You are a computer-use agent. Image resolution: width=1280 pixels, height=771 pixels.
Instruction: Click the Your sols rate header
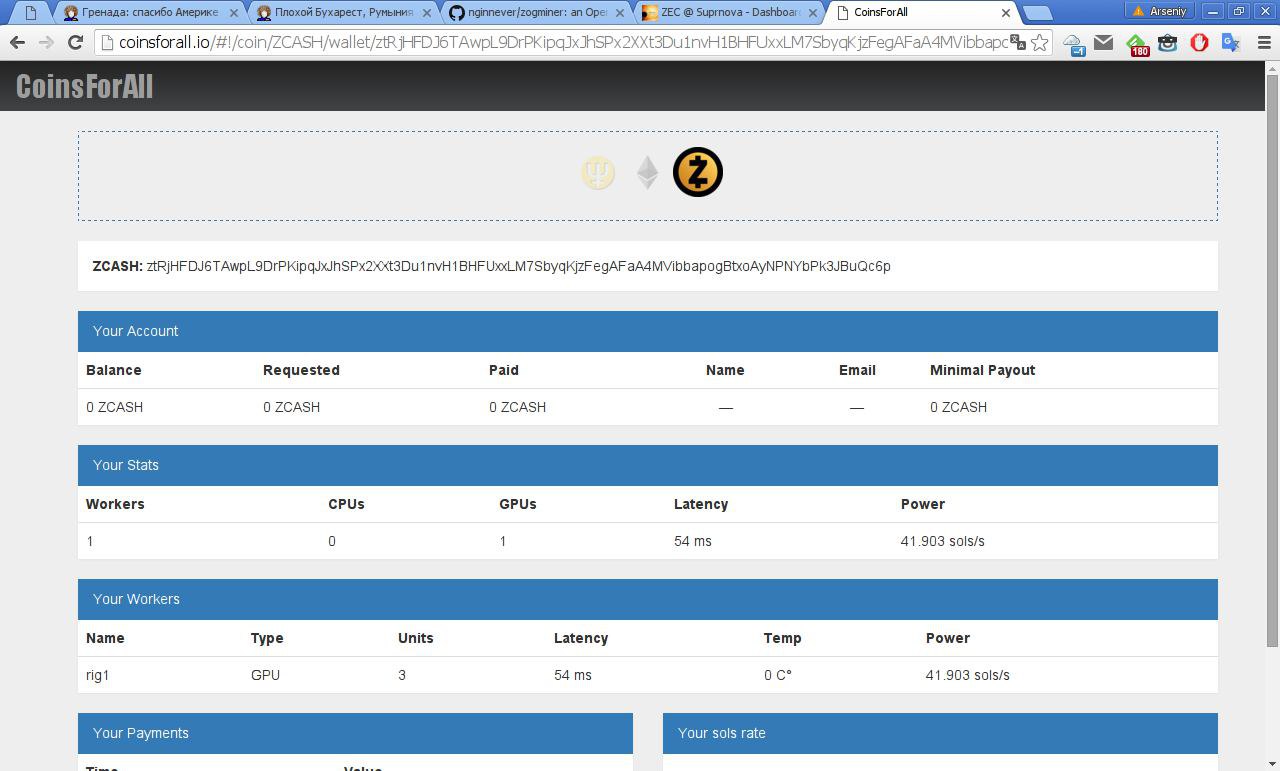click(940, 733)
